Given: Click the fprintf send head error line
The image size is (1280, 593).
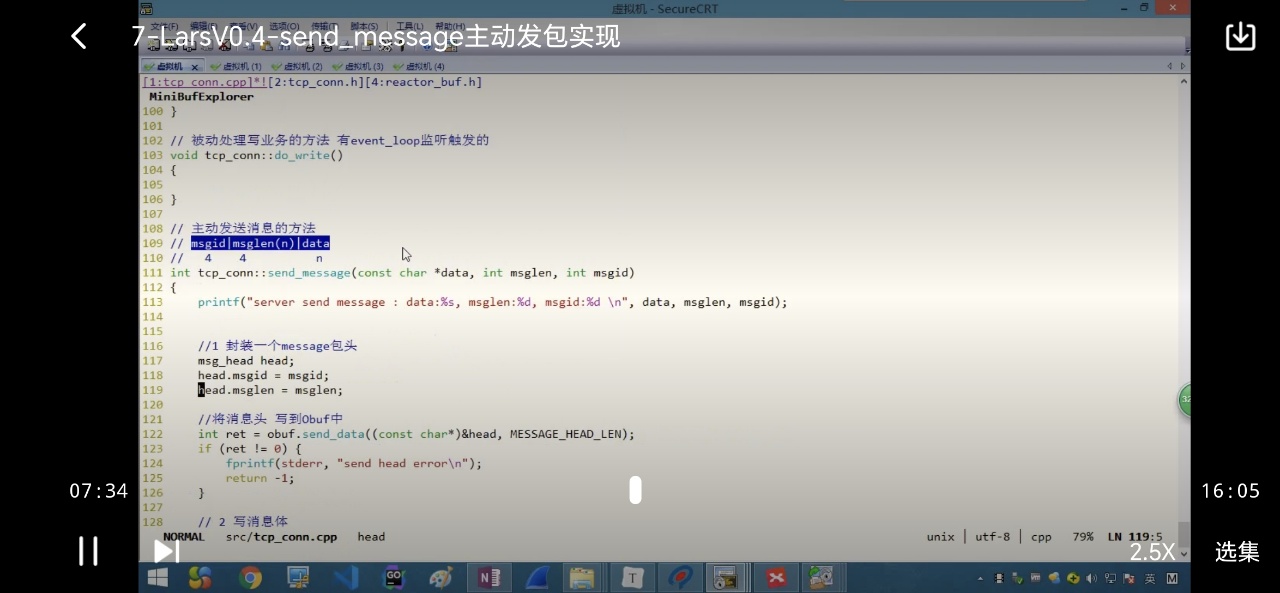Looking at the screenshot, I should (353, 463).
